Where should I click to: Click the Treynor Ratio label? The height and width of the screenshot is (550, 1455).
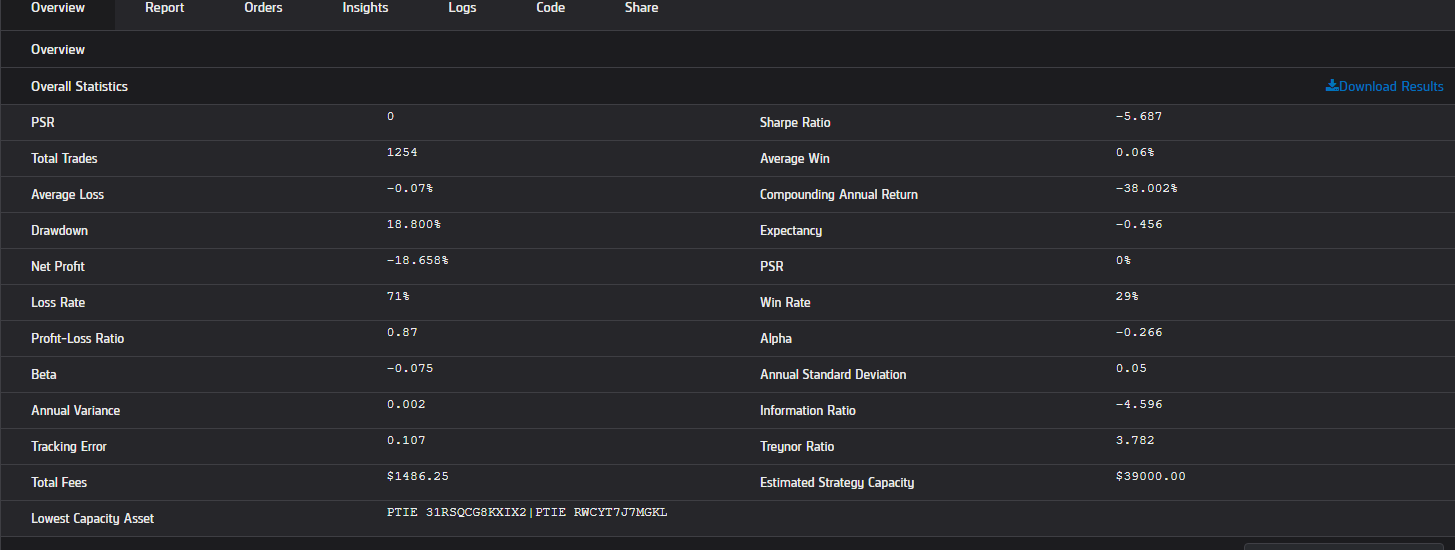click(797, 447)
